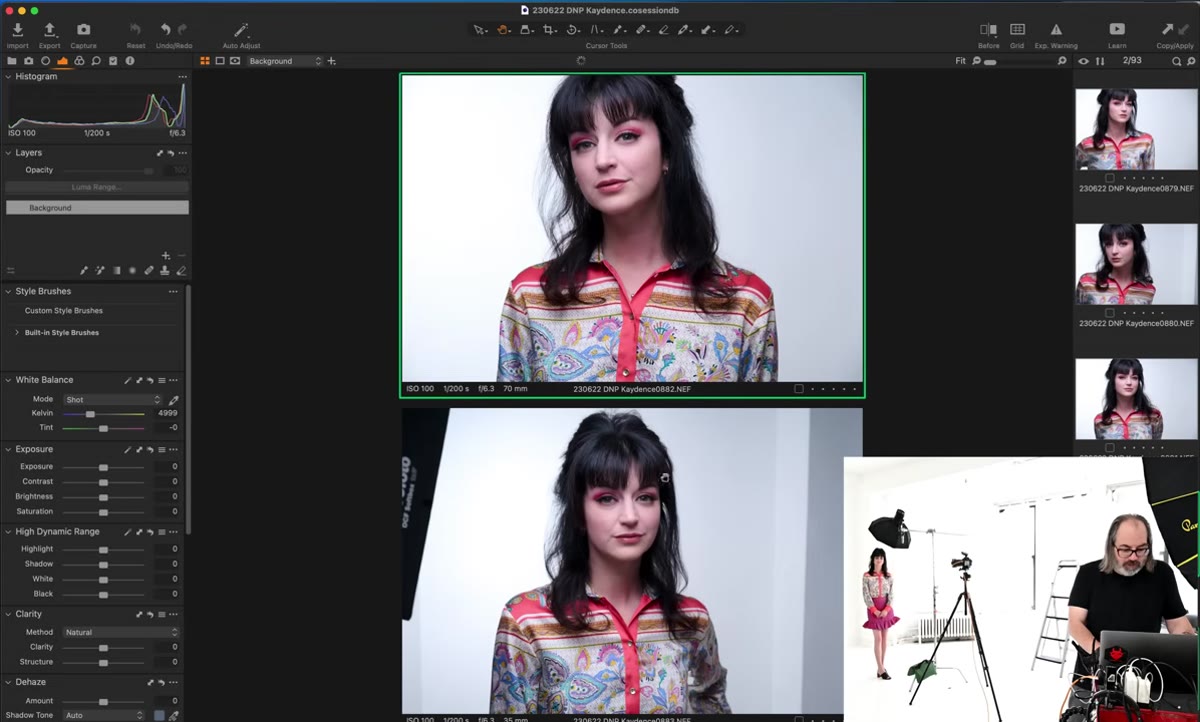This screenshot has width=1200, height=722.
Task: Open the Learn video icon
Action: [1117, 30]
